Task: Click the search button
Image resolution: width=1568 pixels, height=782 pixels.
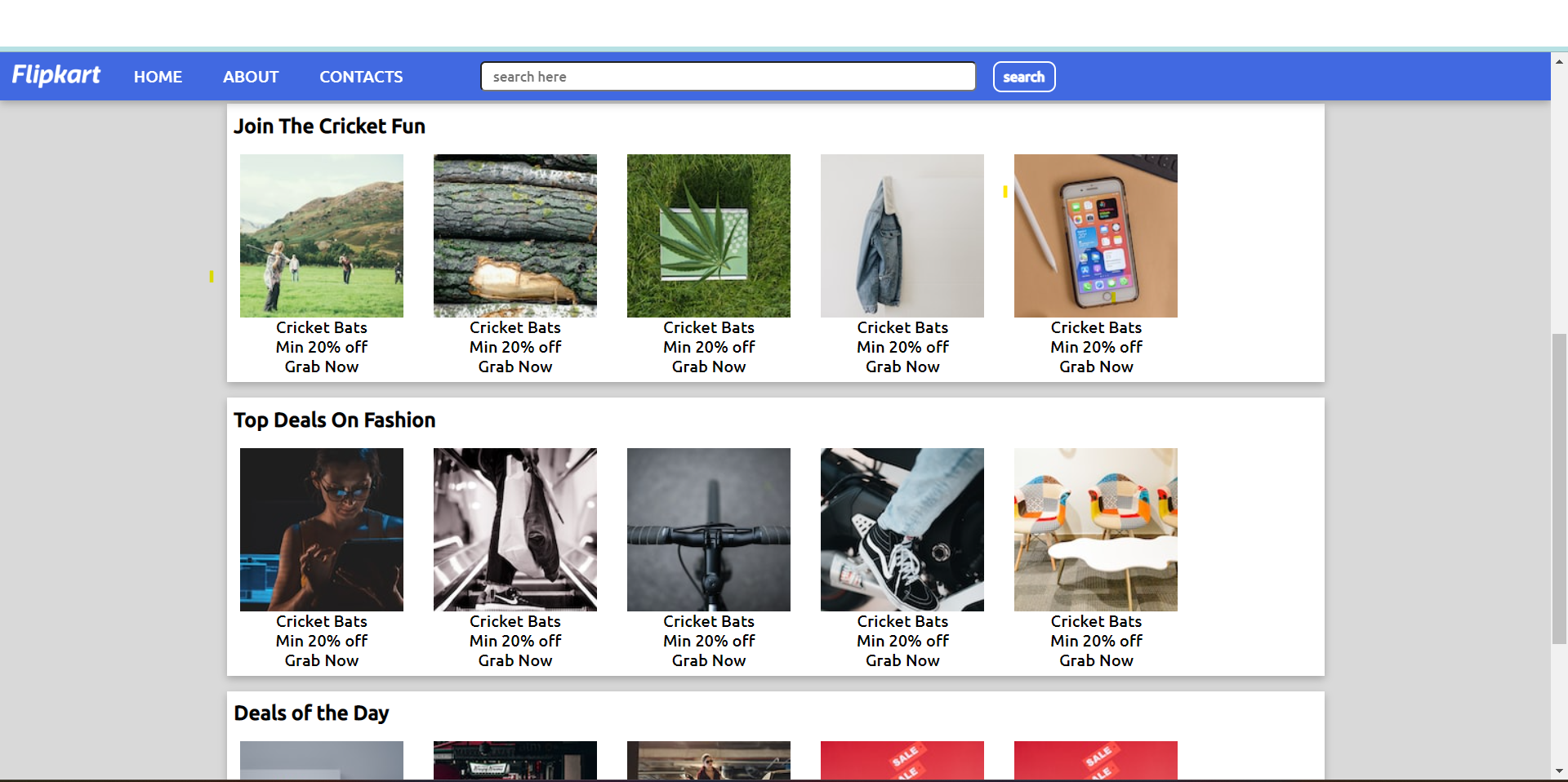Action: (1024, 77)
